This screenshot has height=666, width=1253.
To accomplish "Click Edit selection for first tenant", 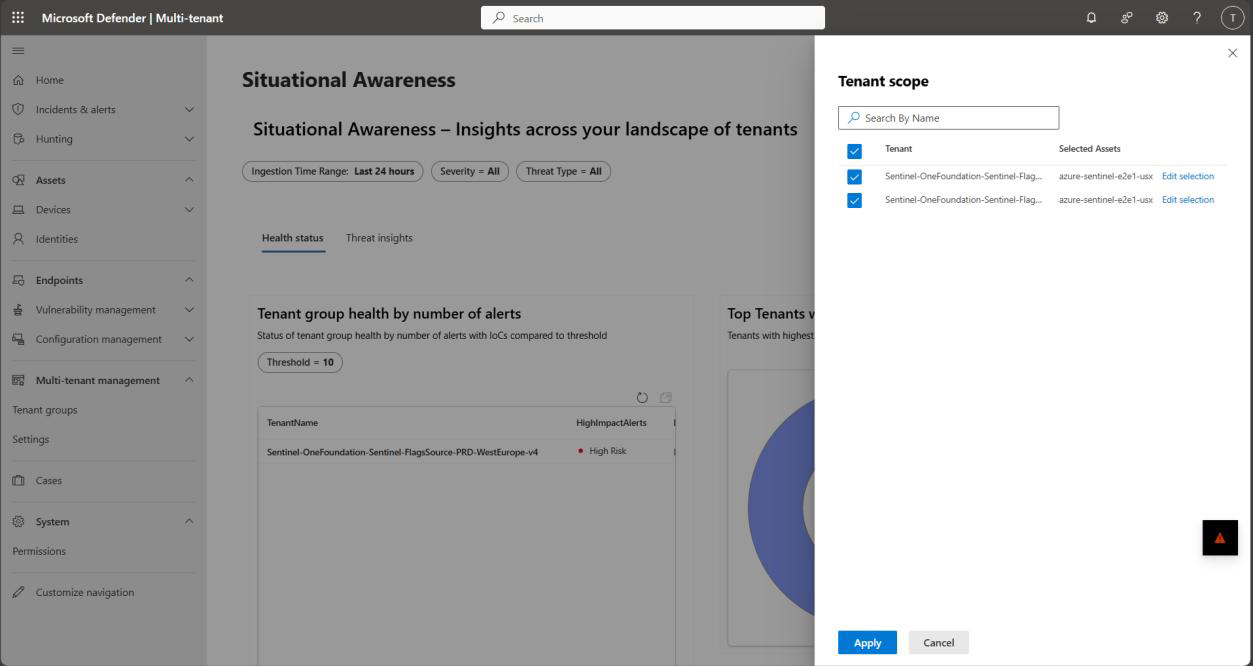I will pyautogui.click(x=1188, y=176).
